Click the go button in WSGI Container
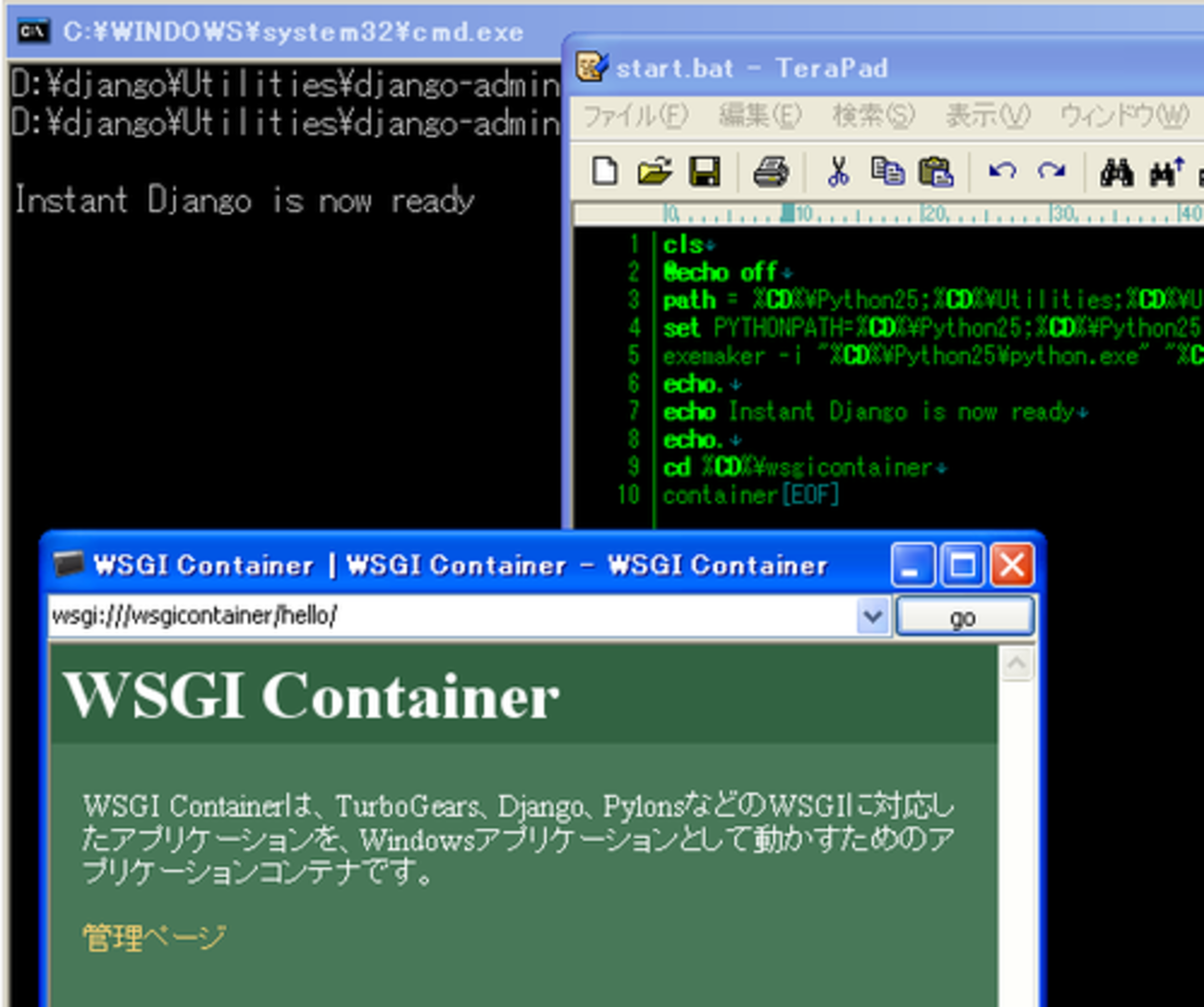Screen dimensions: 1204x1007 coord(963,617)
